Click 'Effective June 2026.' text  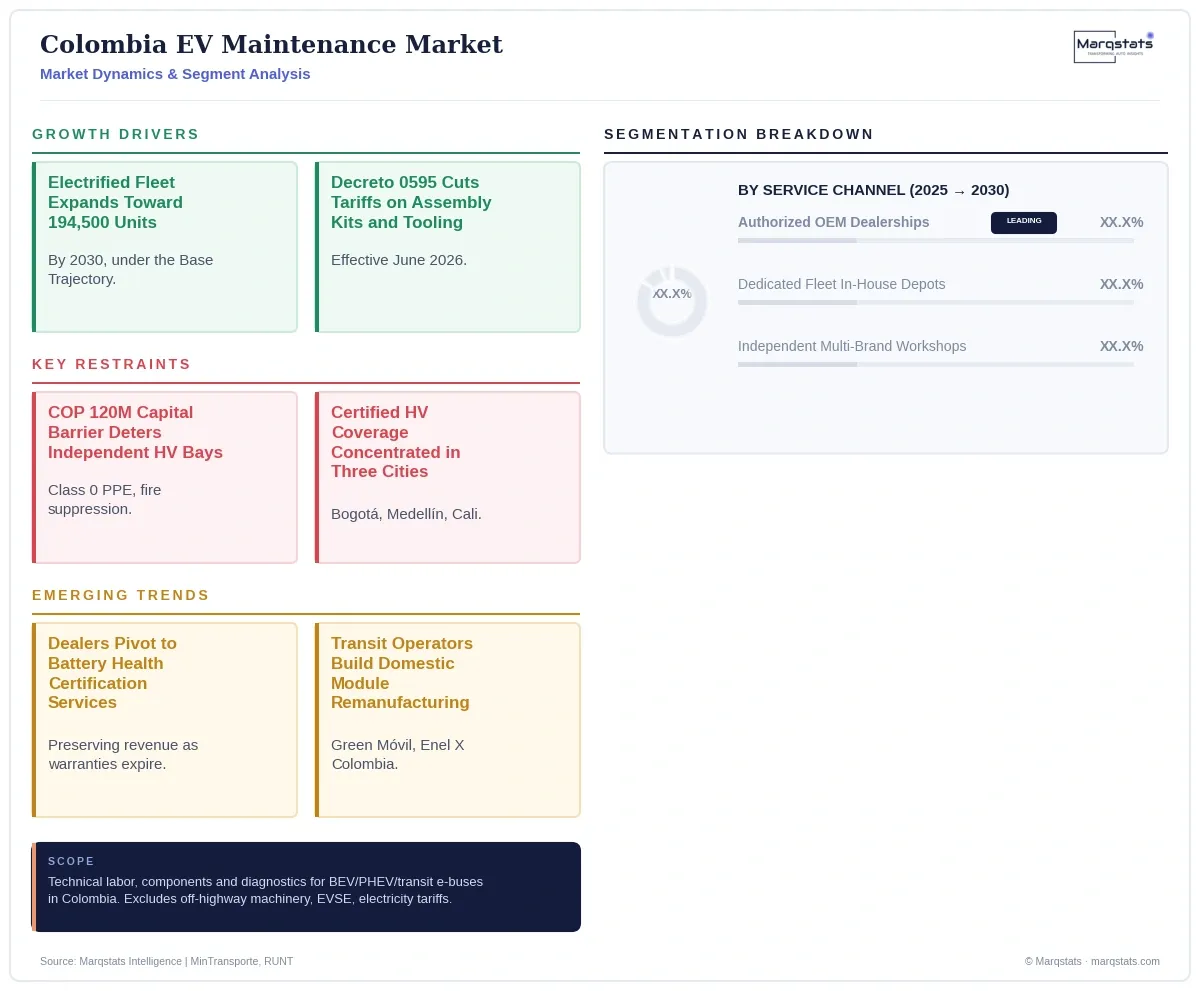click(399, 260)
